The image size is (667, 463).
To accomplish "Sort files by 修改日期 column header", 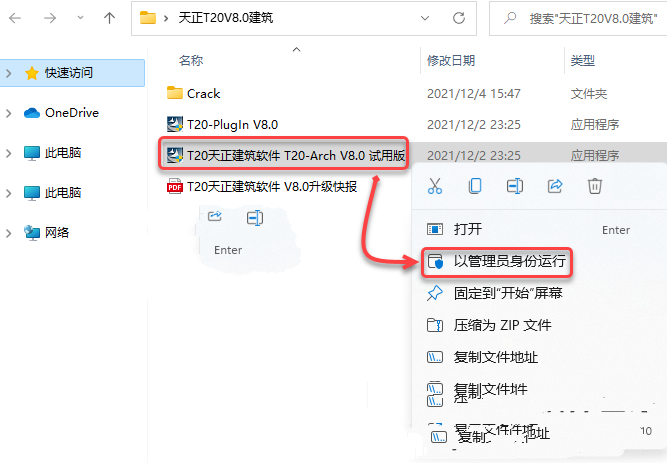I will pyautogui.click(x=451, y=61).
